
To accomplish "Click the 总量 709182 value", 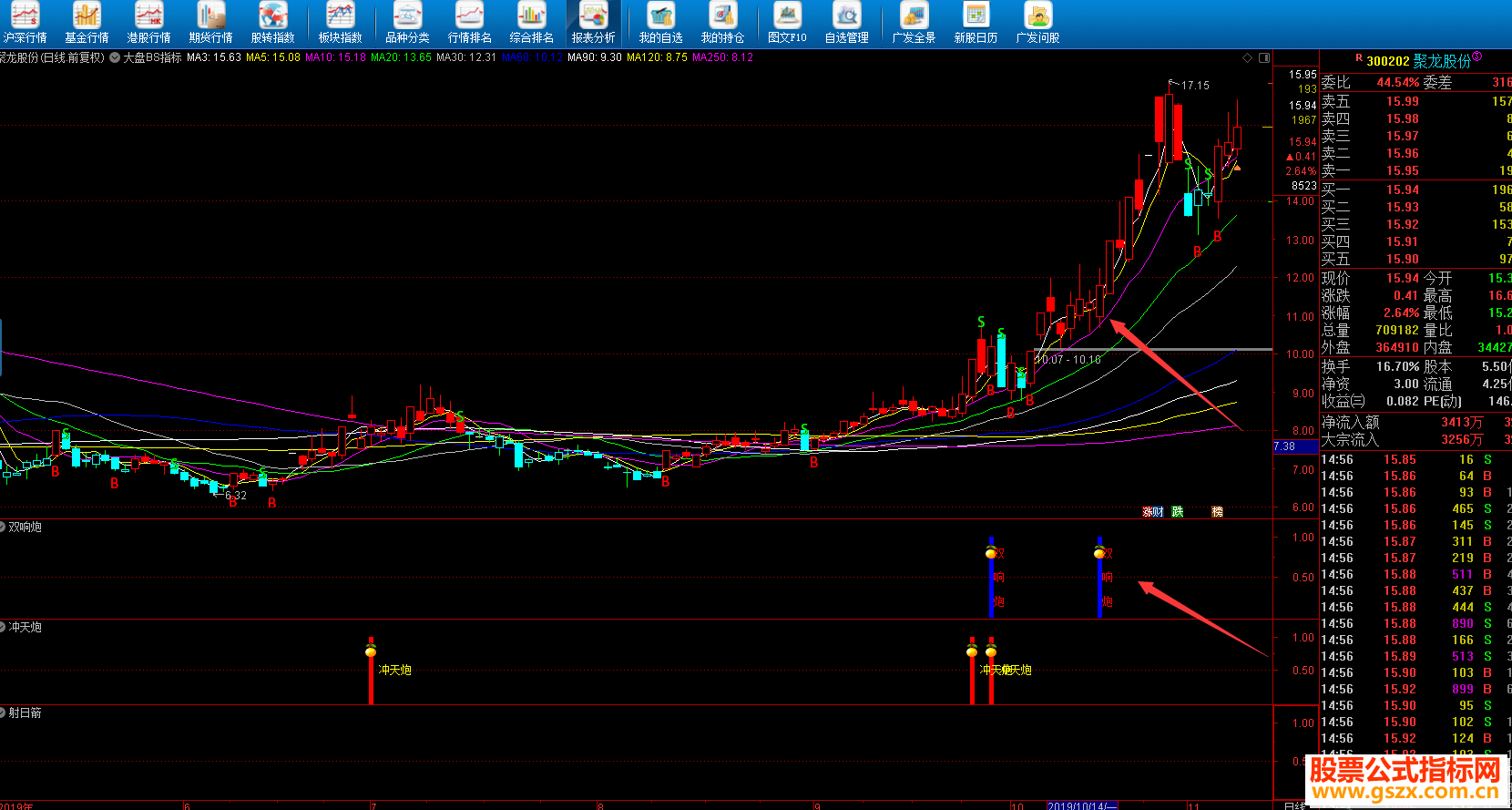I will pos(1397,330).
